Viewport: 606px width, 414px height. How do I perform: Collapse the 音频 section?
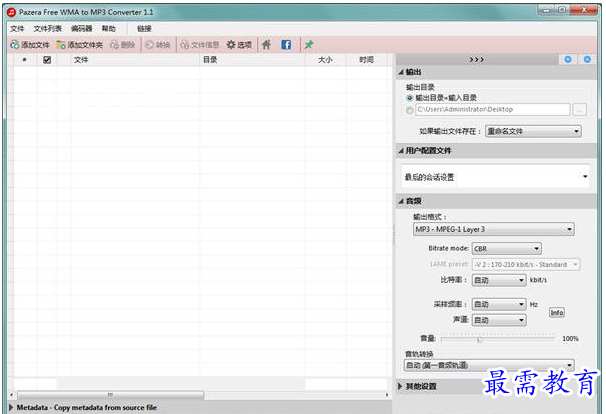tap(401, 201)
